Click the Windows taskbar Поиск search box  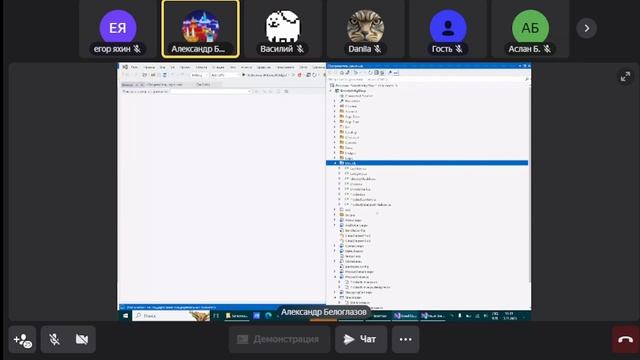coord(171,316)
